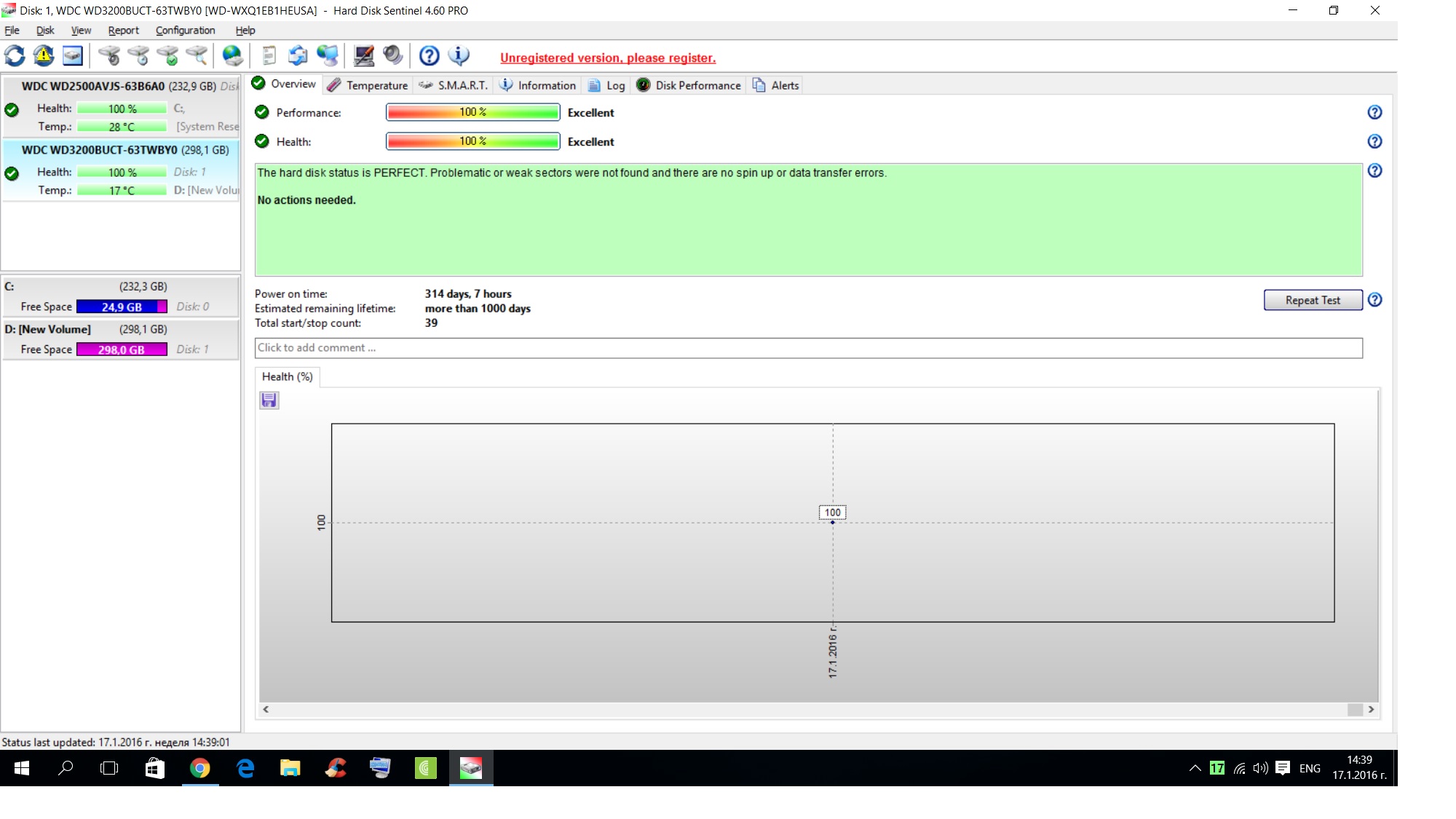Viewport: 1456px width, 819px height.
Task: Click the surface test magnifier disk icon
Action: 197,56
